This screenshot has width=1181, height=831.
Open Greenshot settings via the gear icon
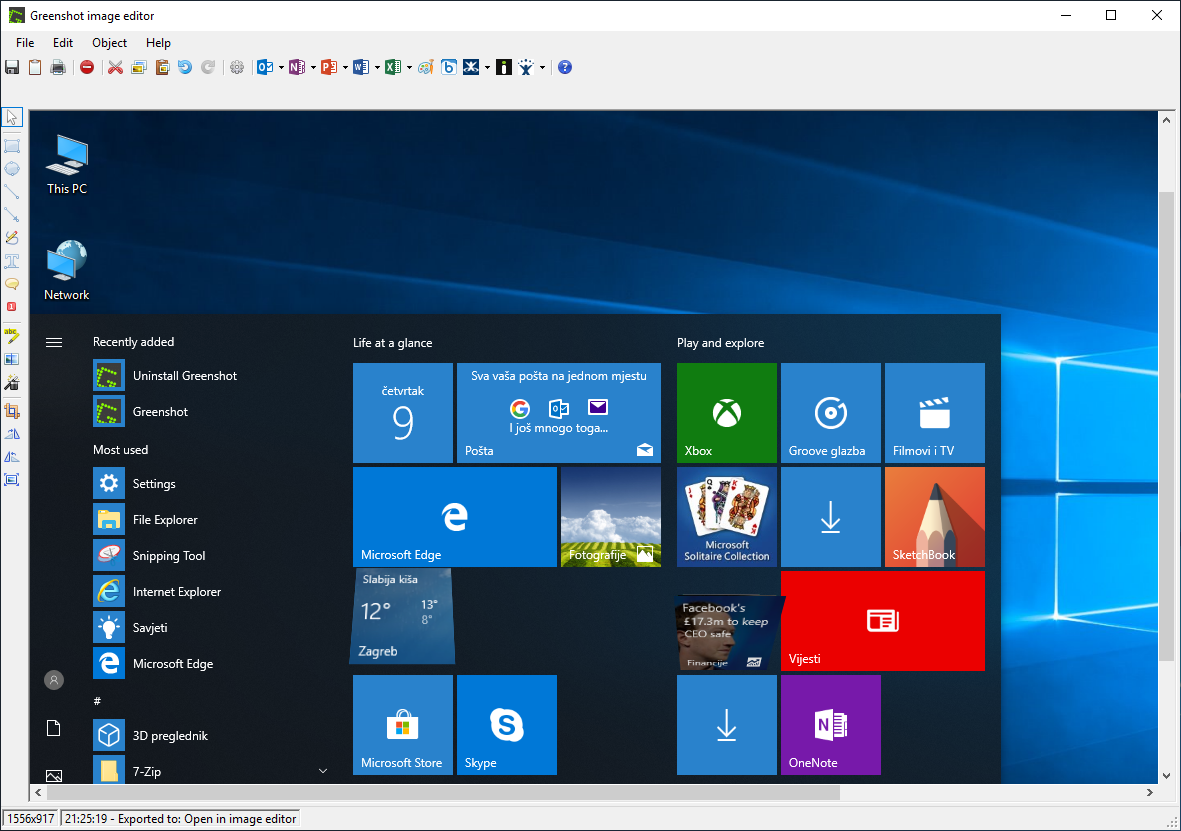[x=237, y=67]
